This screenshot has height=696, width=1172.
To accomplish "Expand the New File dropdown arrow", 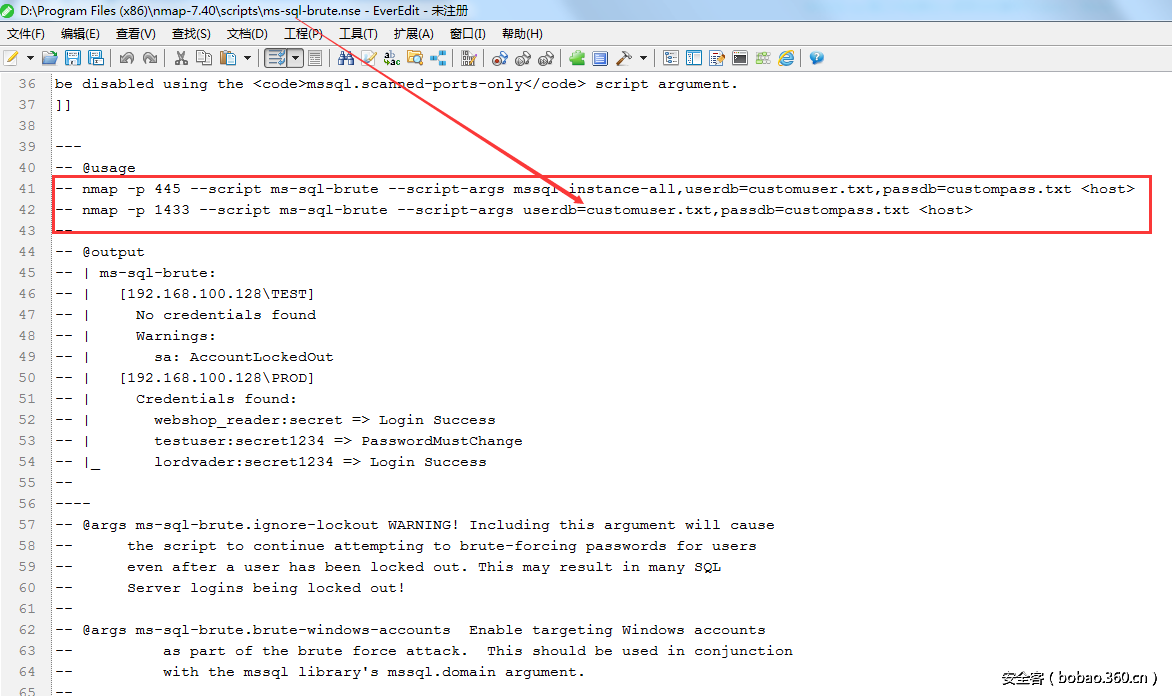I will point(30,58).
